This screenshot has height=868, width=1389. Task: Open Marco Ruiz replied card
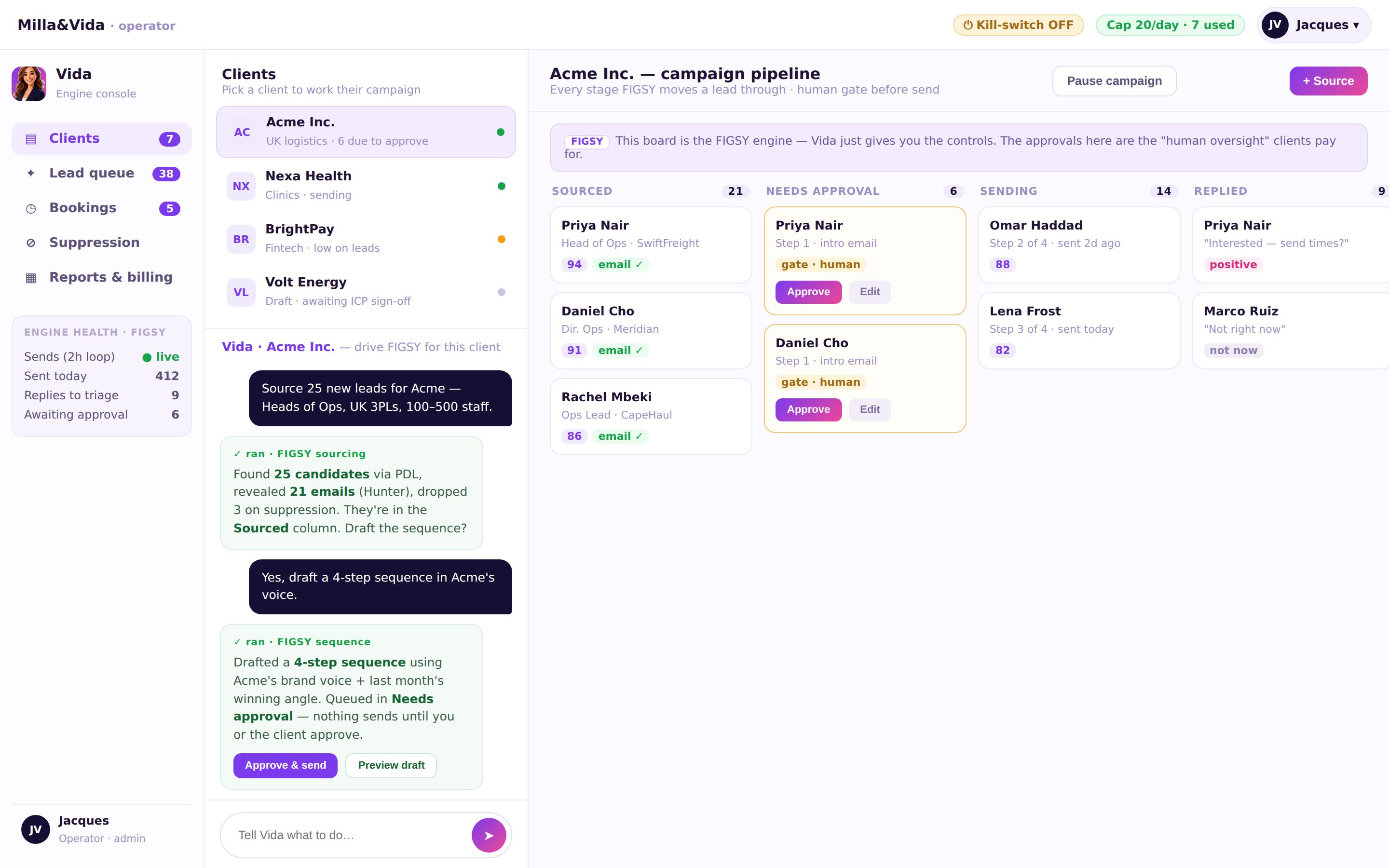1291,331
